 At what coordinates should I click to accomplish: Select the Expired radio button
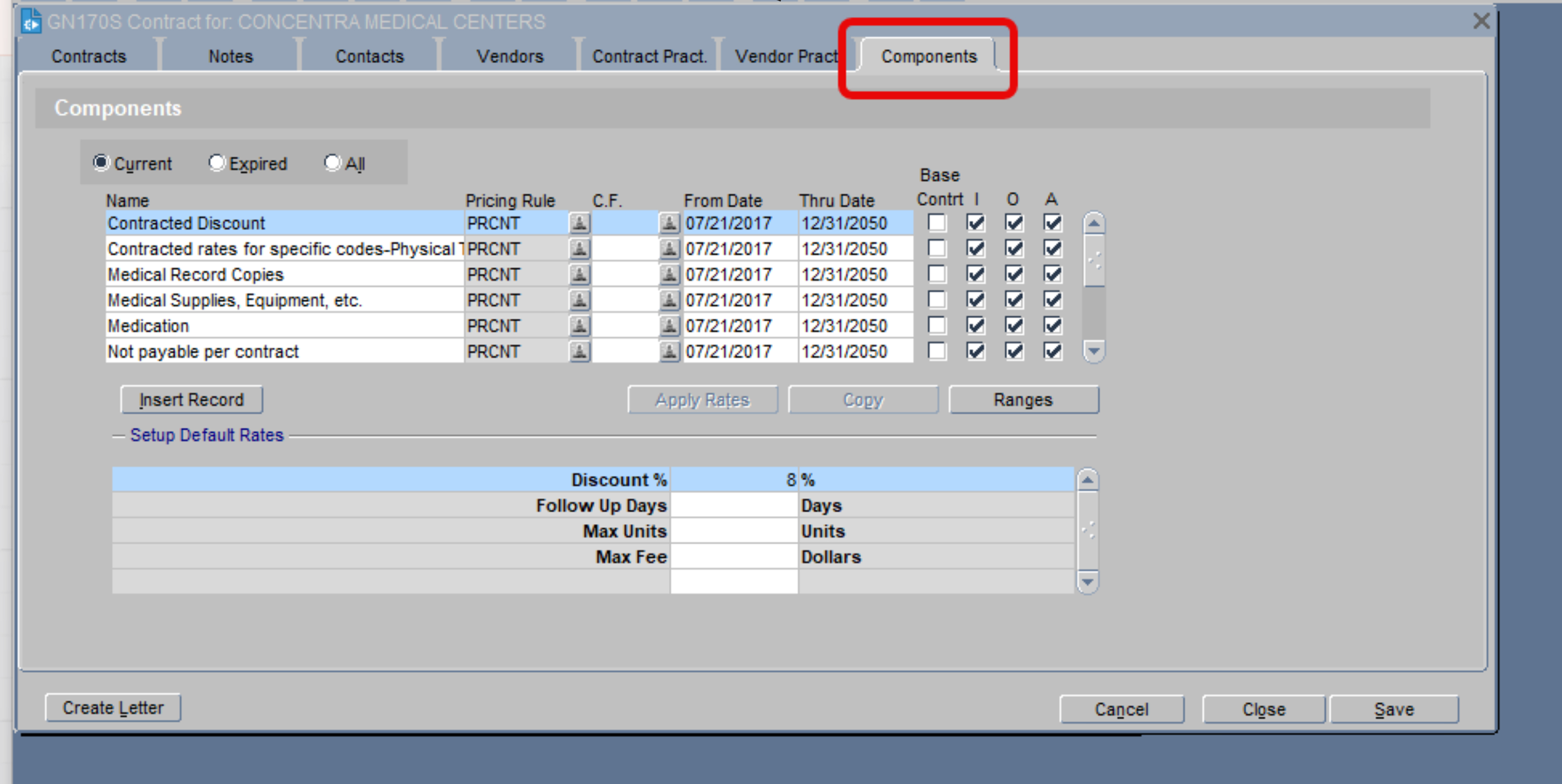point(217,162)
